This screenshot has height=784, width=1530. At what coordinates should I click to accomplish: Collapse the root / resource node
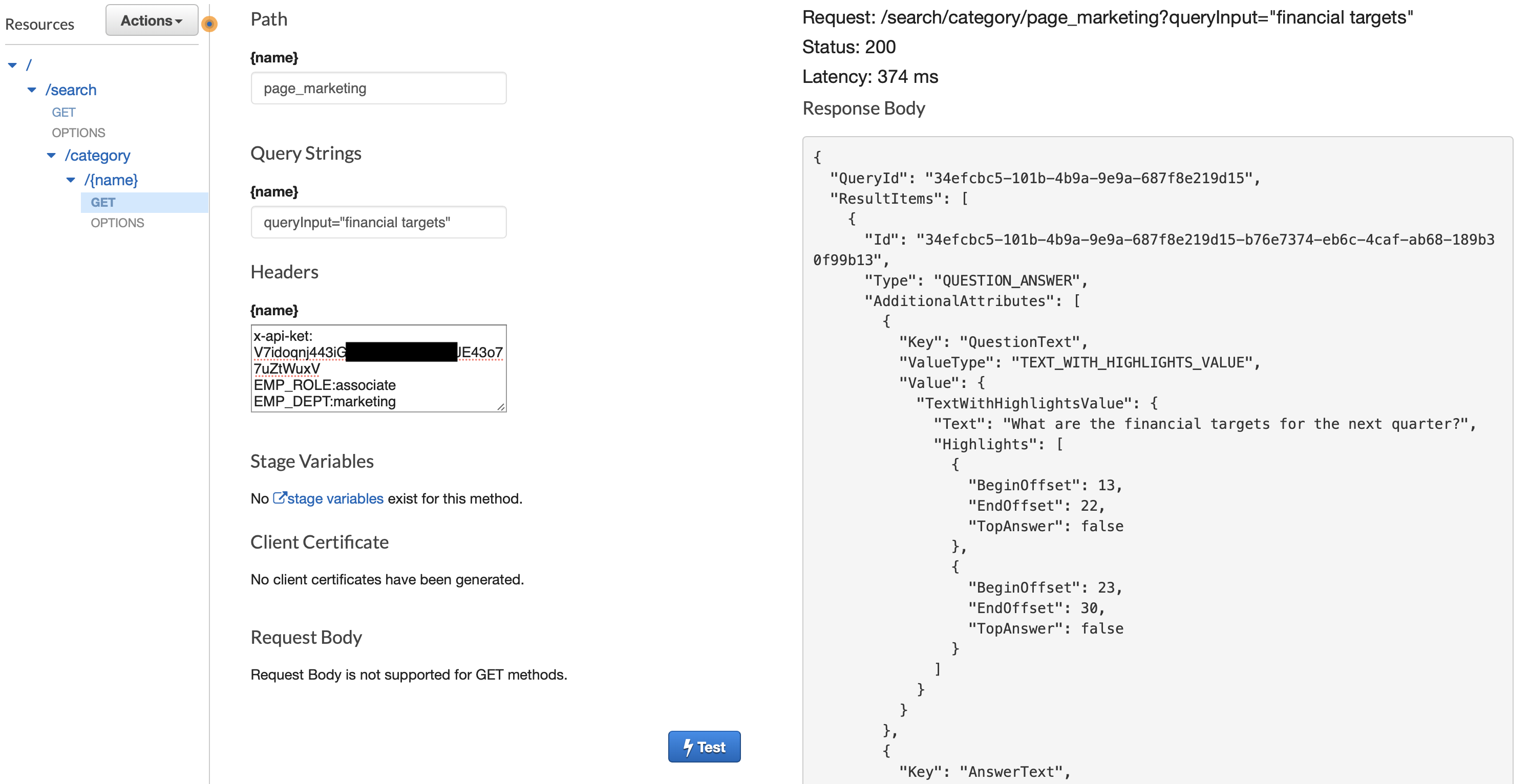[x=12, y=64]
